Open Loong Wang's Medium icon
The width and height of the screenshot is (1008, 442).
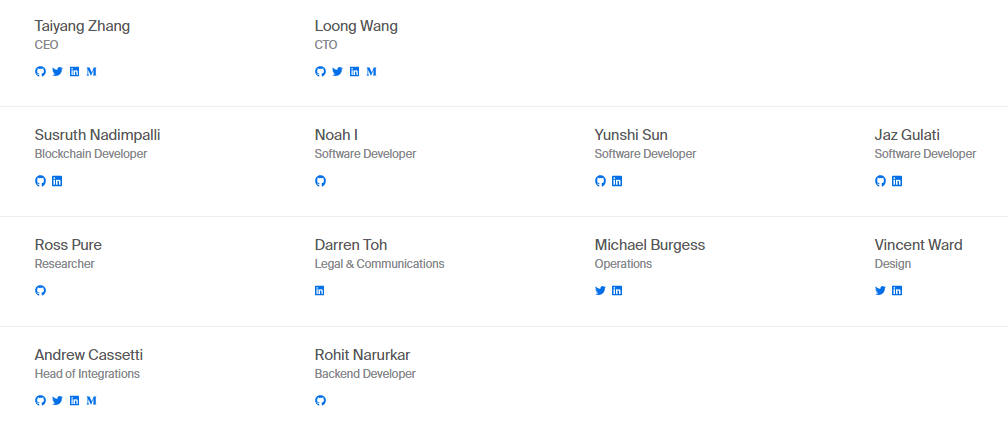371,71
